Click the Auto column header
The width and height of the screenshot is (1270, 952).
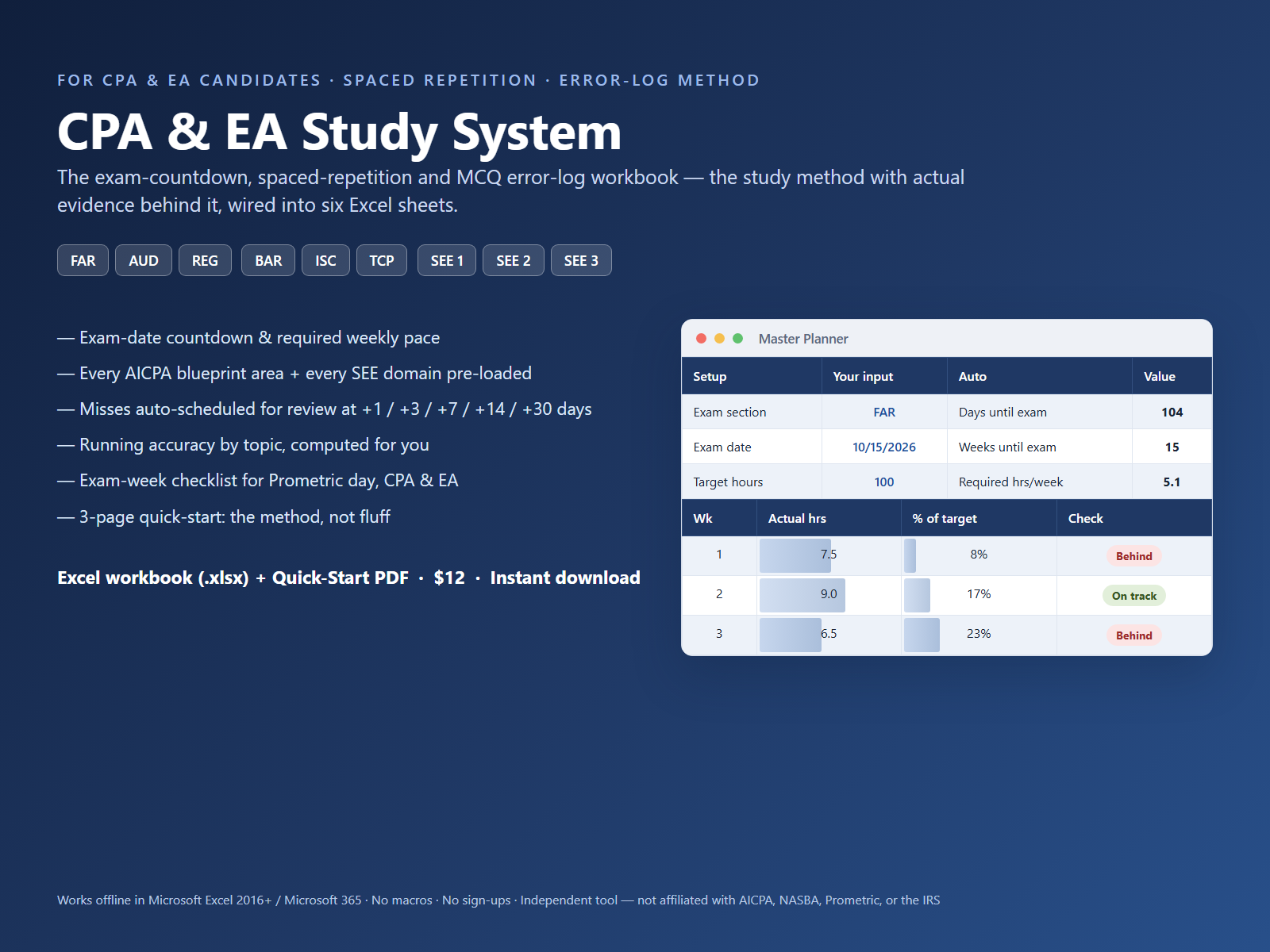point(1040,376)
